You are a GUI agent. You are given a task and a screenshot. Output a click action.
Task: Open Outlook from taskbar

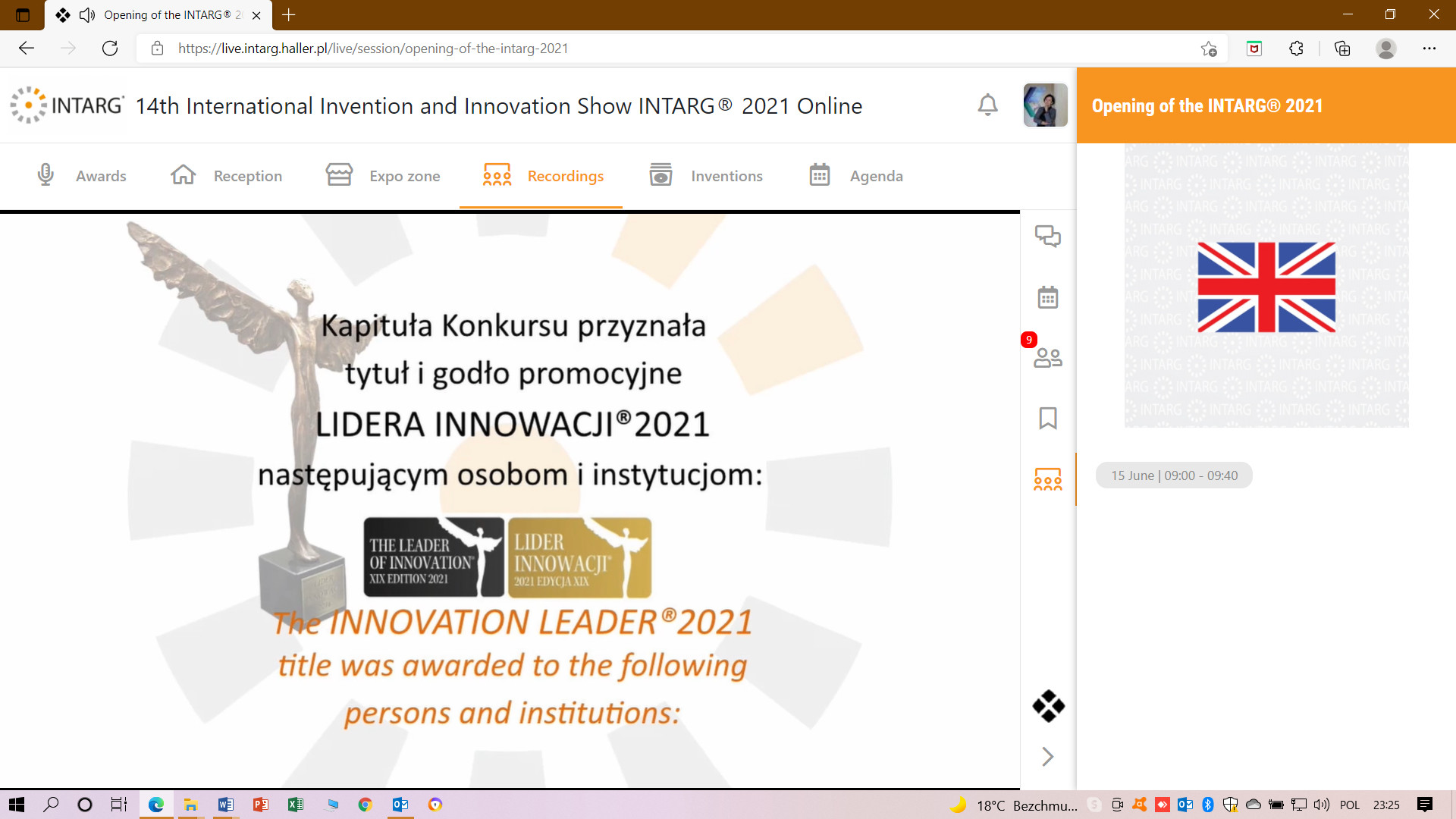pos(400,805)
